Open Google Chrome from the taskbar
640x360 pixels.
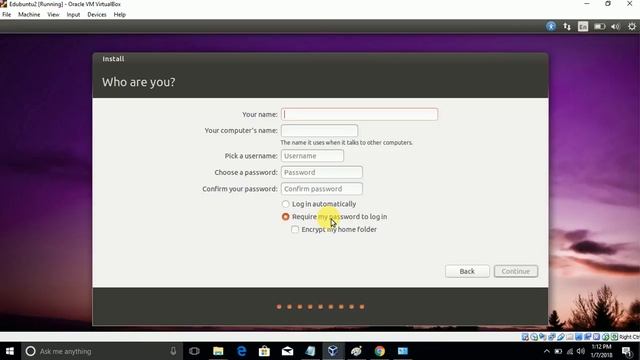coord(380,351)
